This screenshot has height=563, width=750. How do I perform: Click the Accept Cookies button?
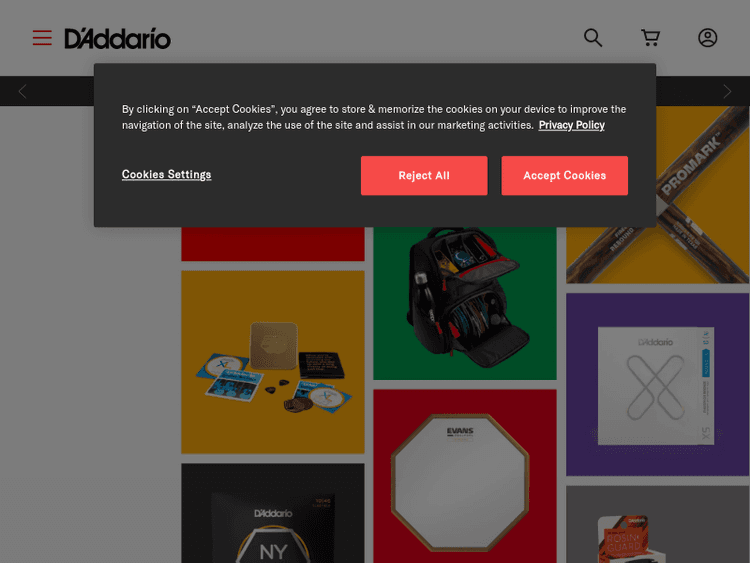[x=564, y=176]
